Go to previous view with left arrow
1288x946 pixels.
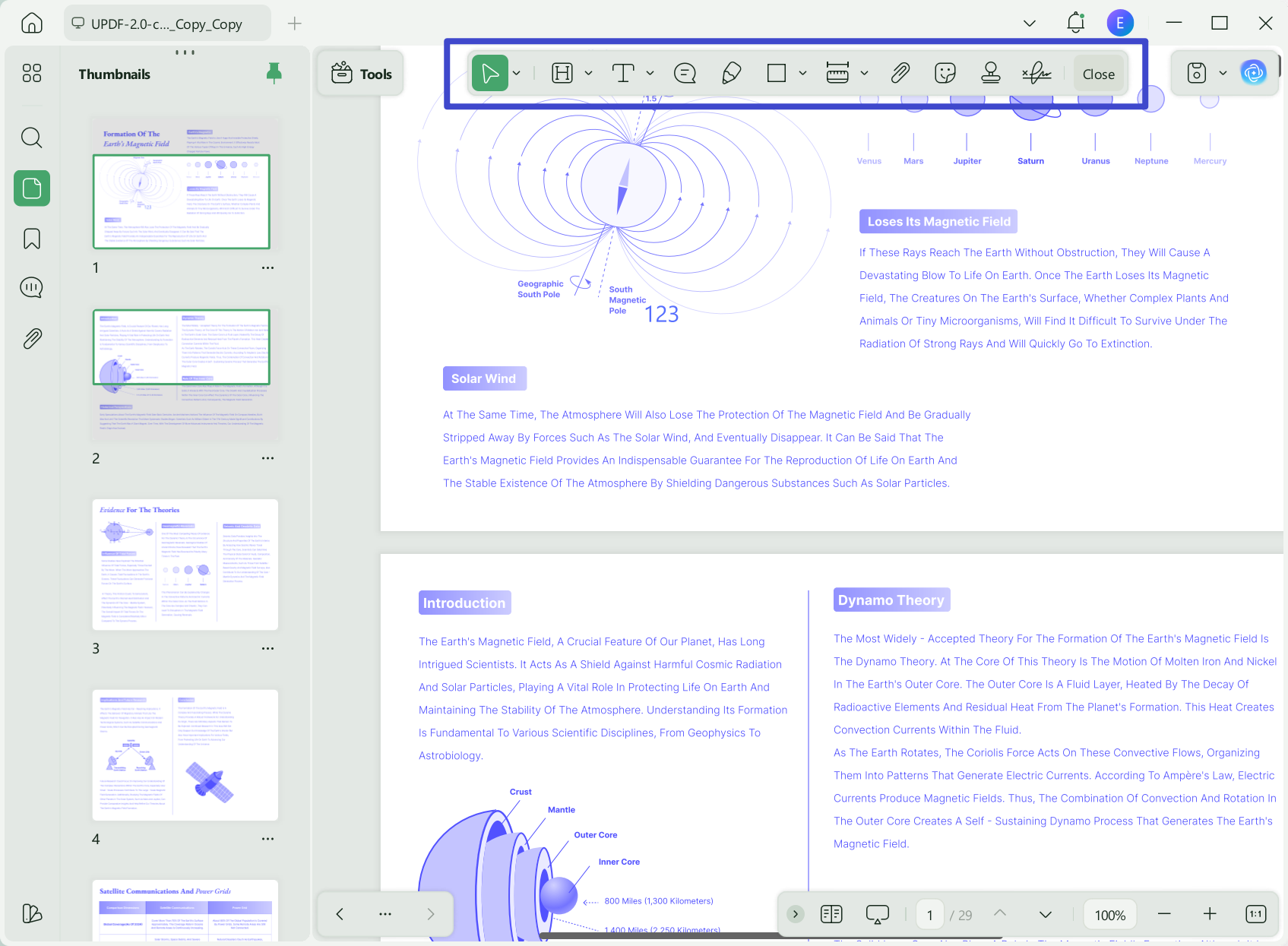pyautogui.click(x=340, y=914)
